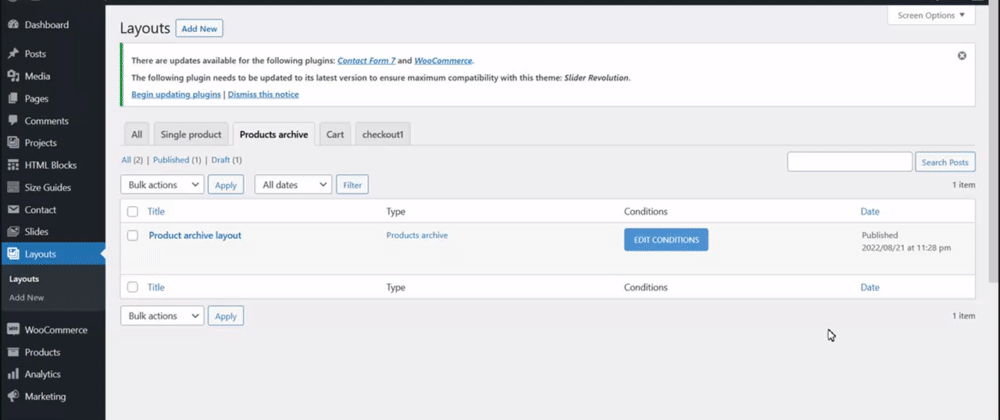Open Contact via the envelope icon
Viewport: 1000px width, 420px height.
[13, 210]
